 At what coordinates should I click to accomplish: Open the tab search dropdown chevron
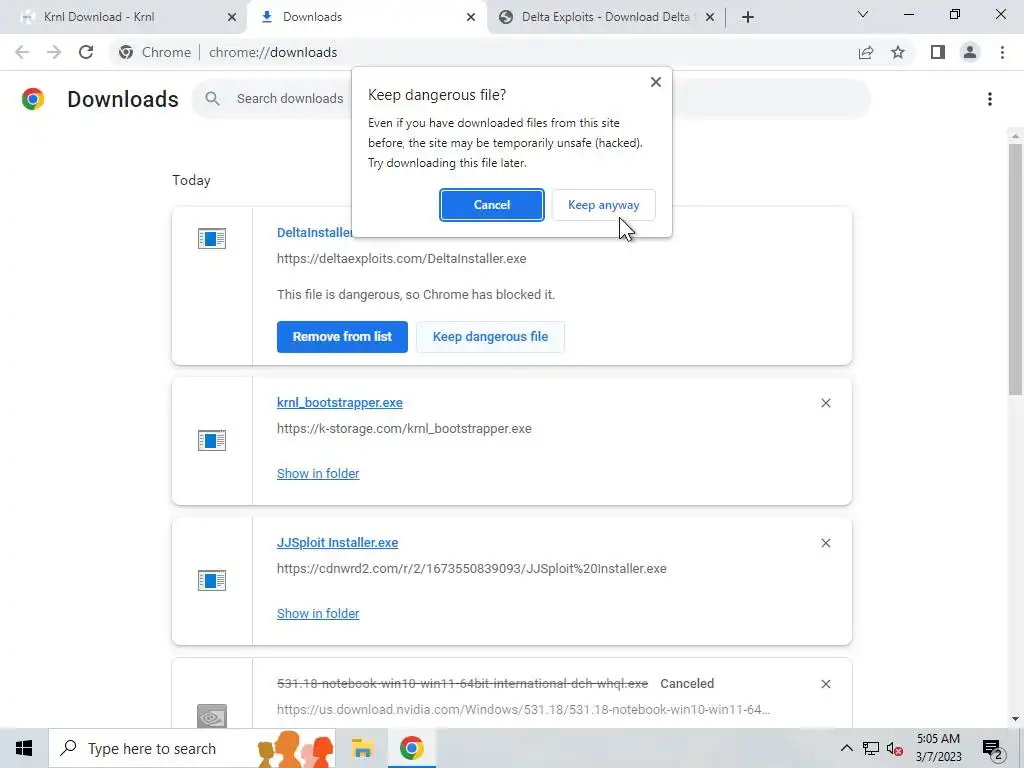coord(863,14)
